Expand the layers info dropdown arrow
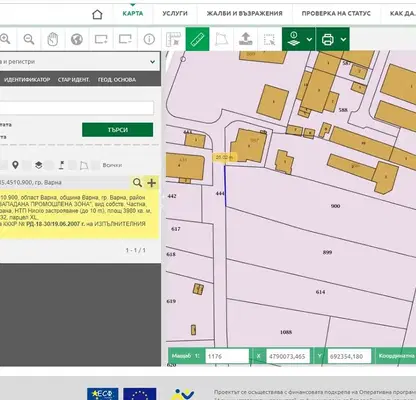Image resolution: width=416 pixels, height=400 pixels. click(309, 39)
